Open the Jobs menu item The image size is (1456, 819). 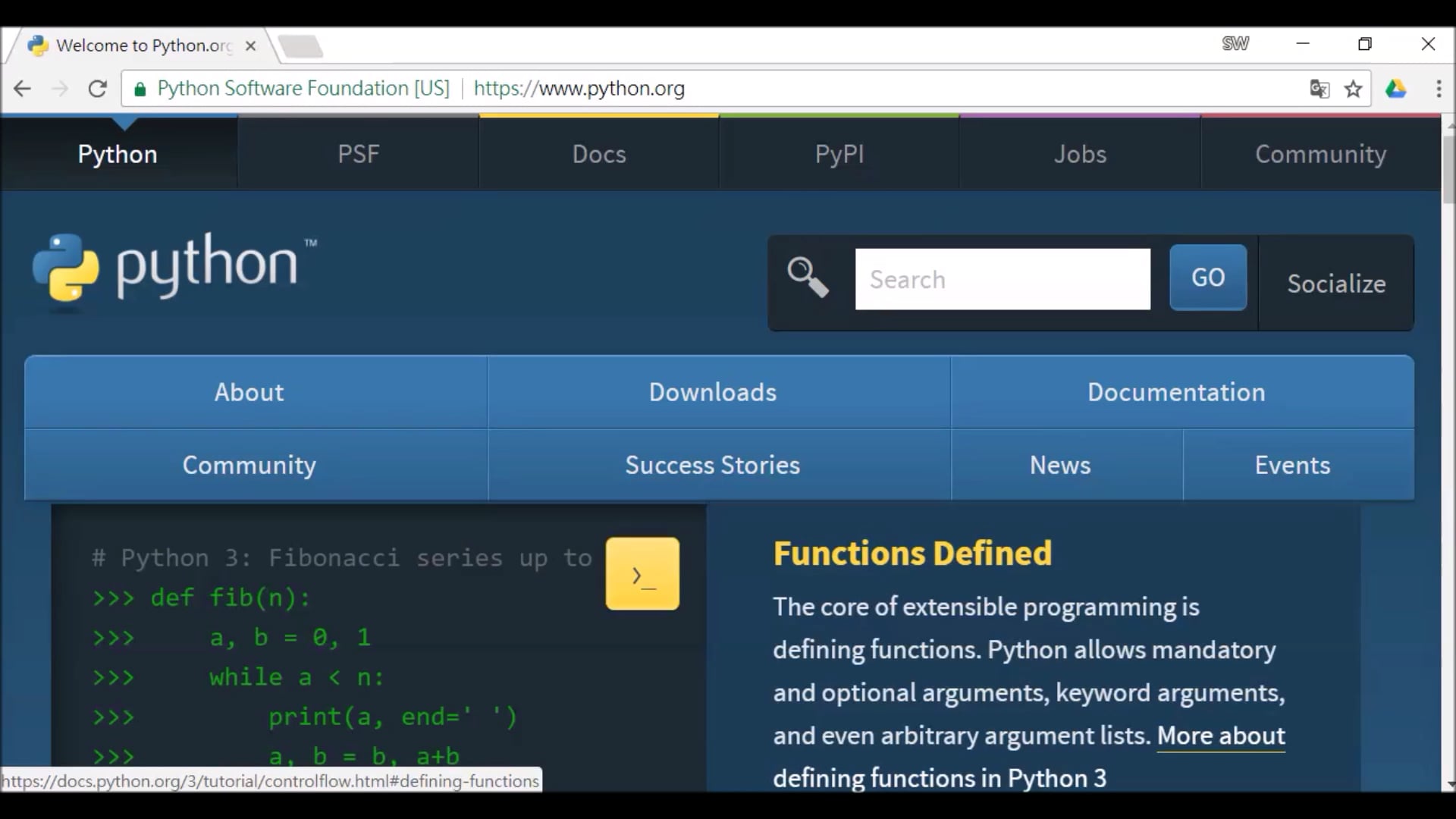pos(1080,154)
